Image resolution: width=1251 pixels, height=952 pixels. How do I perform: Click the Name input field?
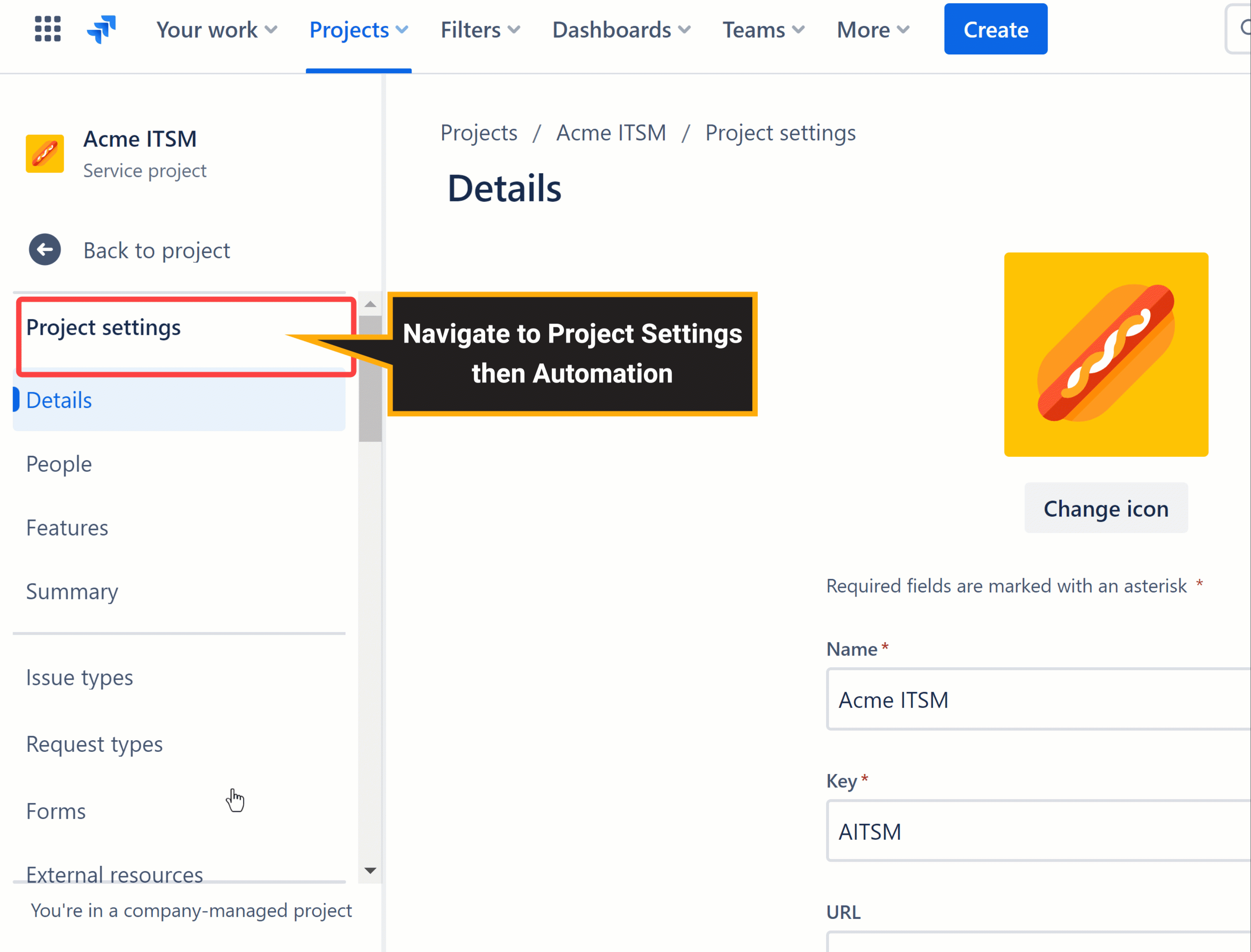[1039, 699]
